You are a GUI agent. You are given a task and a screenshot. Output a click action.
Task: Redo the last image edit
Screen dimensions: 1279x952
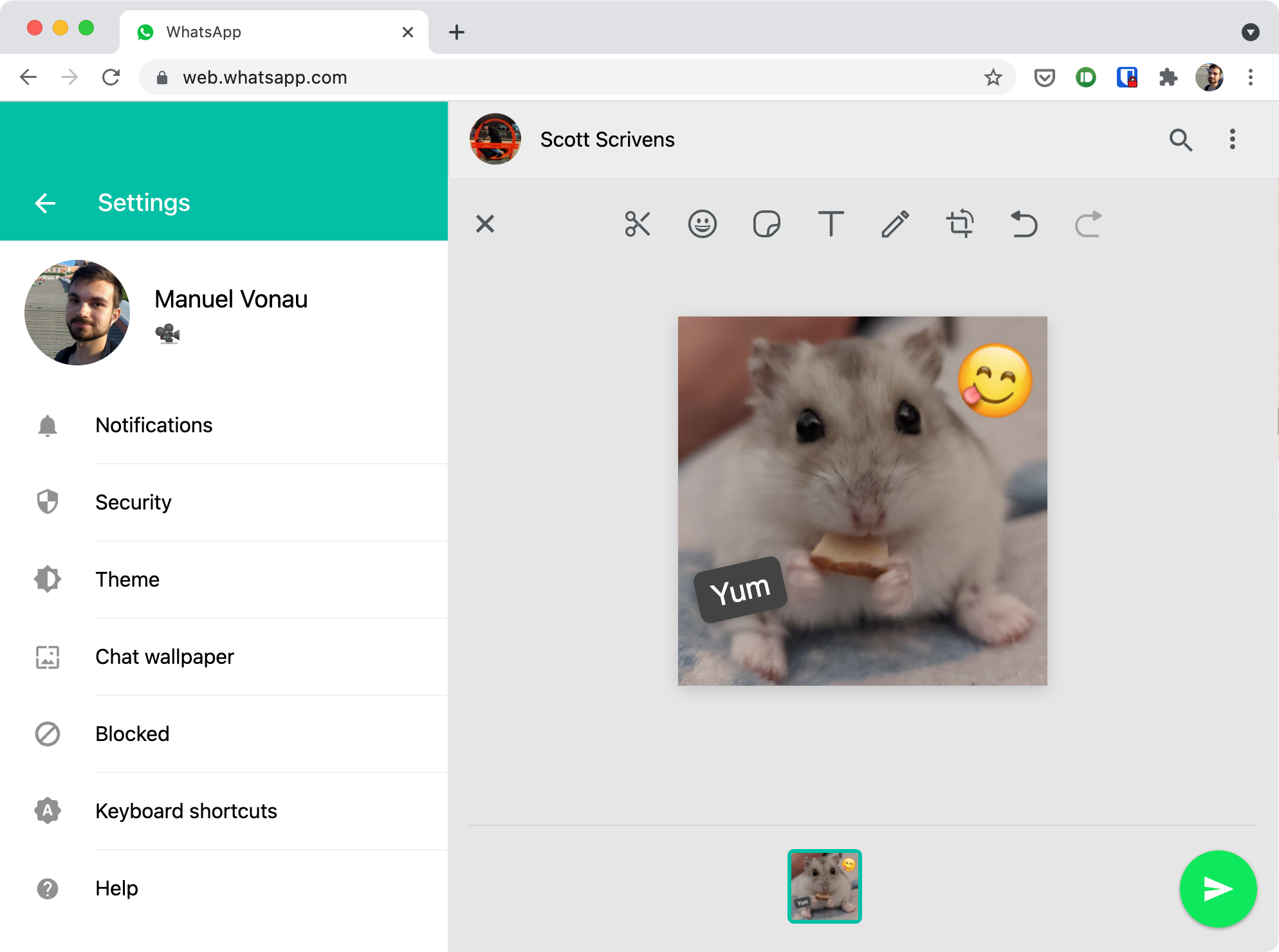tap(1089, 224)
